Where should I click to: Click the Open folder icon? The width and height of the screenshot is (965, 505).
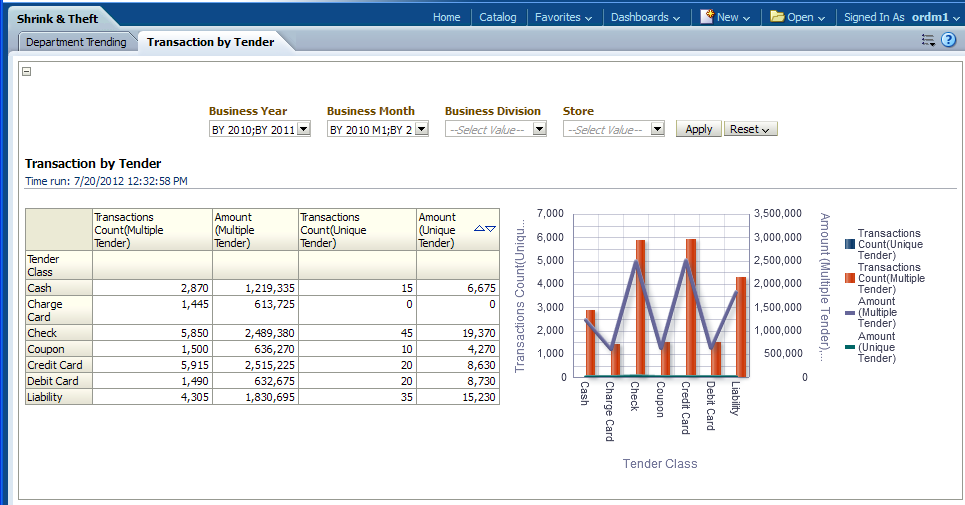coord(777,17)
